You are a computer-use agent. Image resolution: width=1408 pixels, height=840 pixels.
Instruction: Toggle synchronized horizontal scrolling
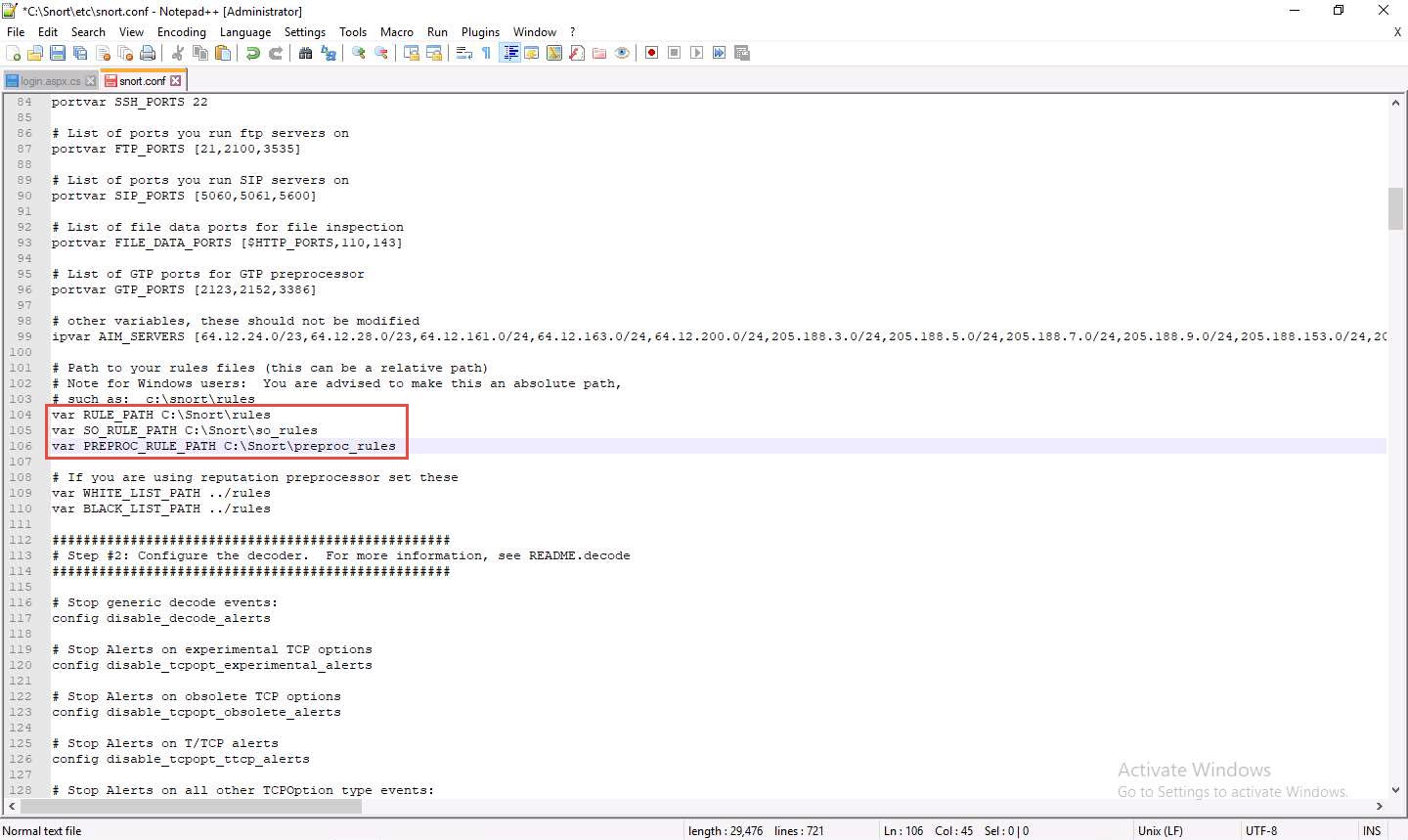click(434, 53)
